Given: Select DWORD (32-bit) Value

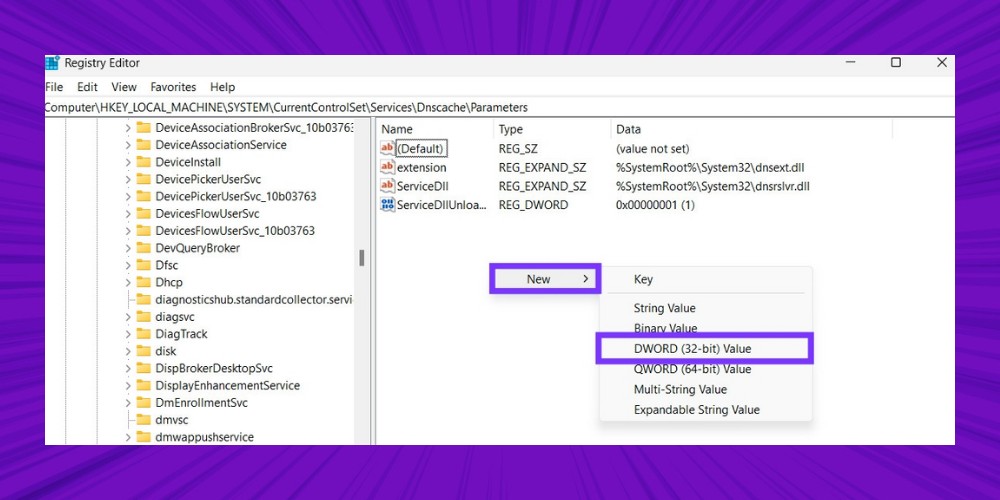Looking at the screenshot, I should click(x=704, y=349).
